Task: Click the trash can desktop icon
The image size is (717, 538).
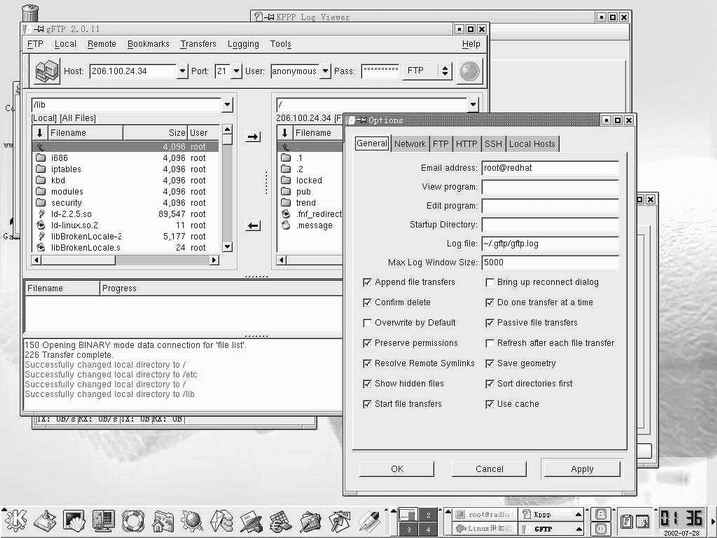Action: pyautogui.click(x=30, y=13)
